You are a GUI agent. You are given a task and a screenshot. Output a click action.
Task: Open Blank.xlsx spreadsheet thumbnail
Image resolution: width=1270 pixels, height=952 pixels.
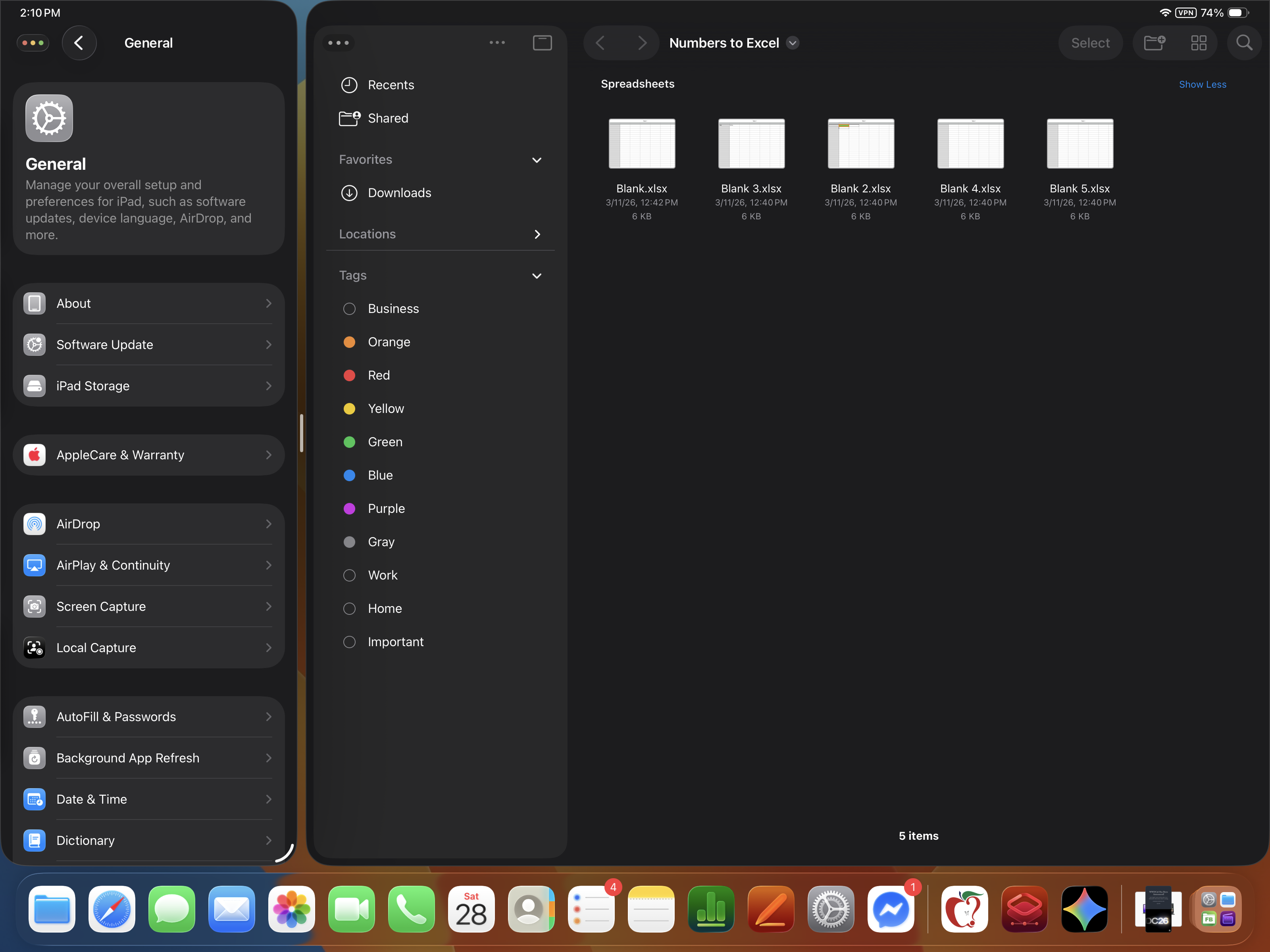tap(642, 144)
